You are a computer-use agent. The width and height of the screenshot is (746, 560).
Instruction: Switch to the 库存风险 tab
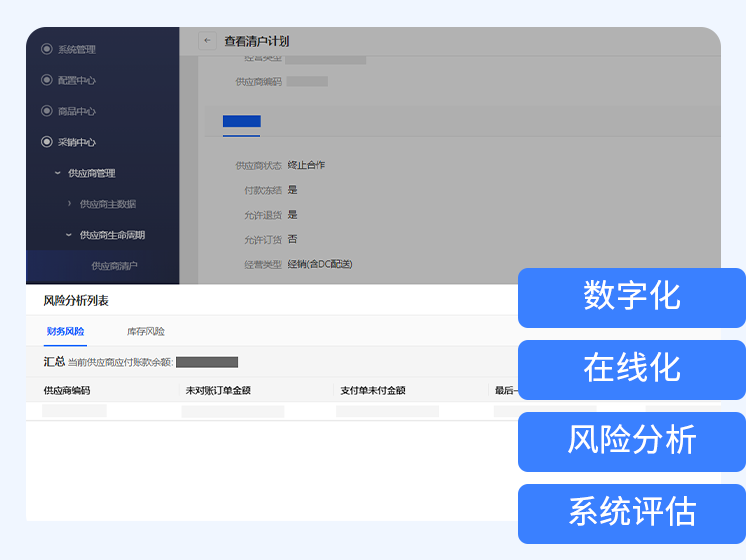tap(146, 331)
